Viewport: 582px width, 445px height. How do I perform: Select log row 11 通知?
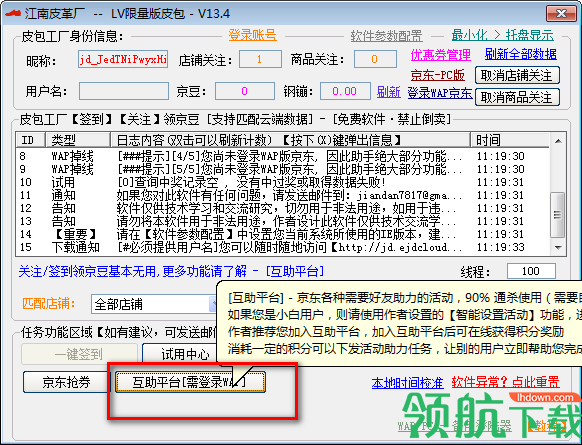[282, 195]
